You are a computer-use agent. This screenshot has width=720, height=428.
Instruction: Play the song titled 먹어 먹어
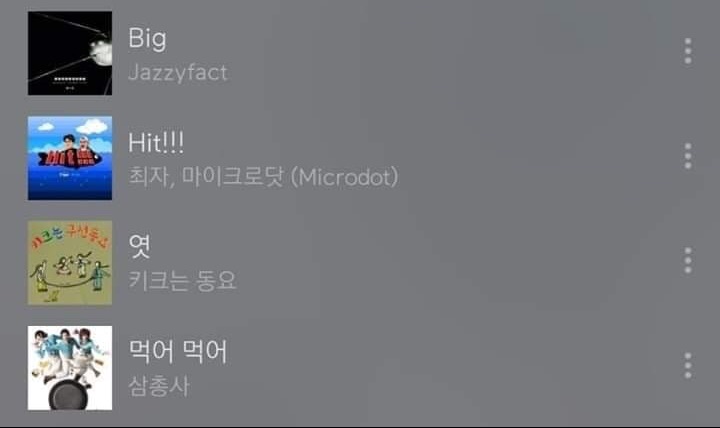178,352
